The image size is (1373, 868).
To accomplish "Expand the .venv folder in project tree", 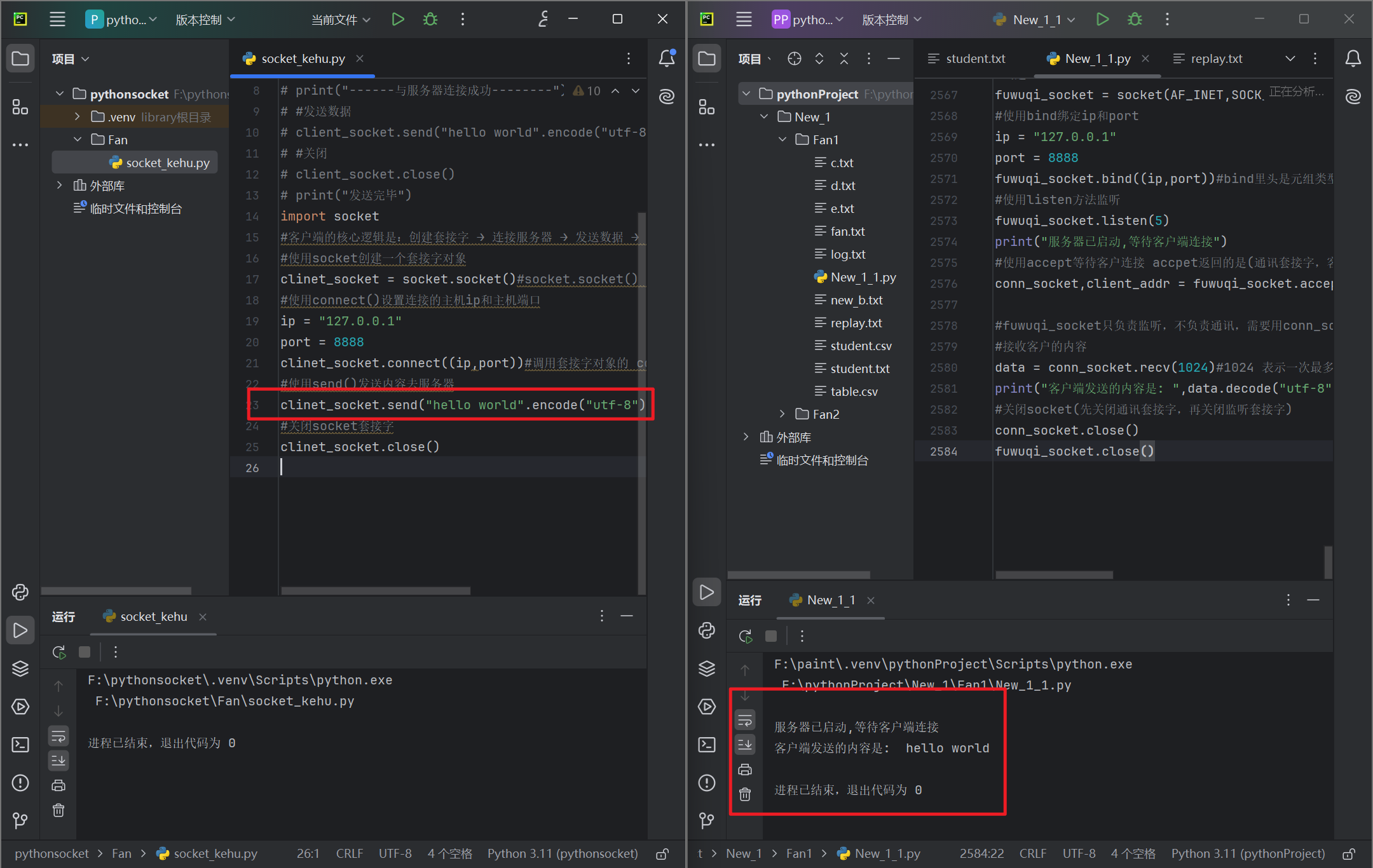I will (78, 117).
